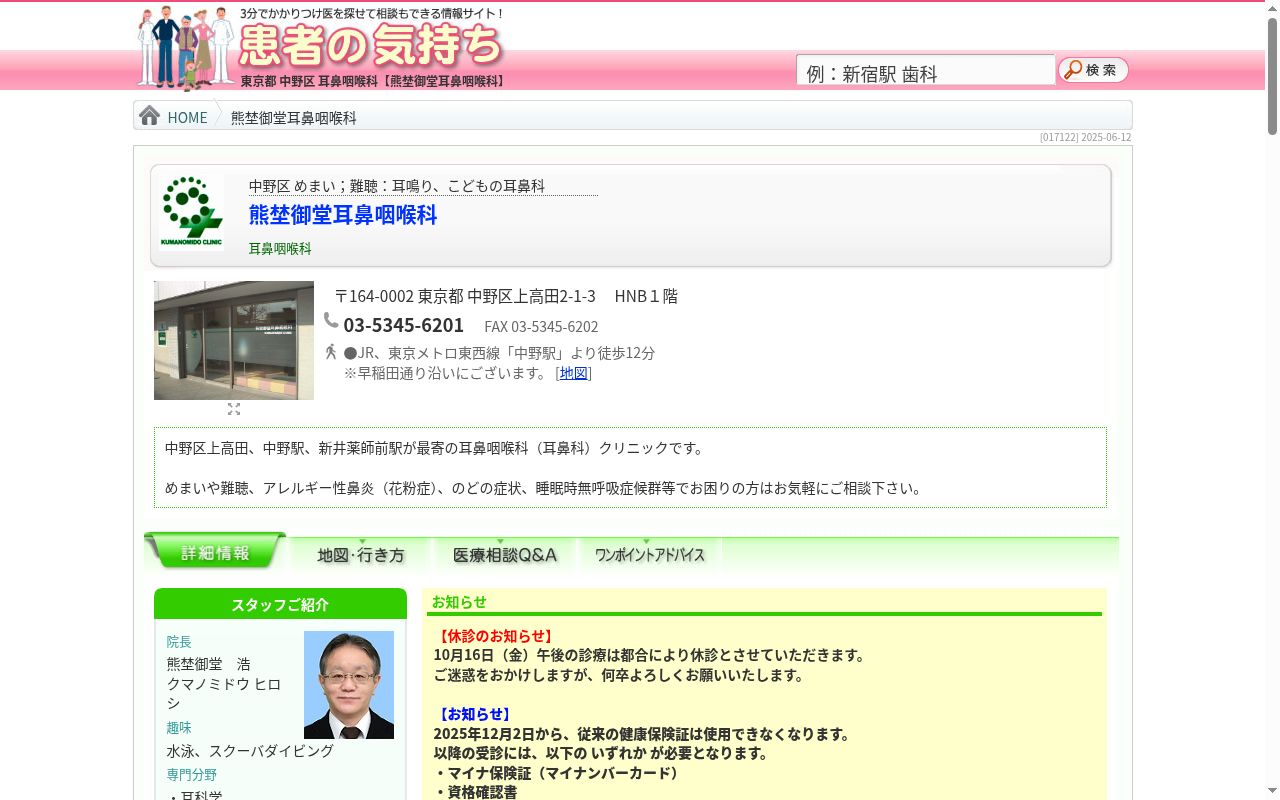Click the 水泳、スクーバダイビング hobby text
The height and width of the screenshot is (800, 1280).
pos(250,750)
